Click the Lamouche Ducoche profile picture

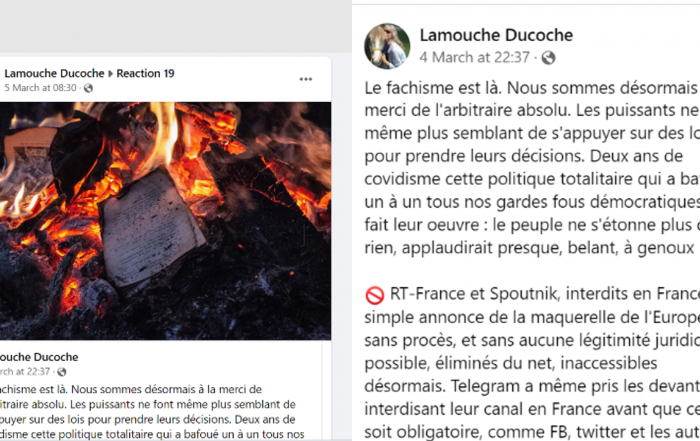tap(387, 46)
